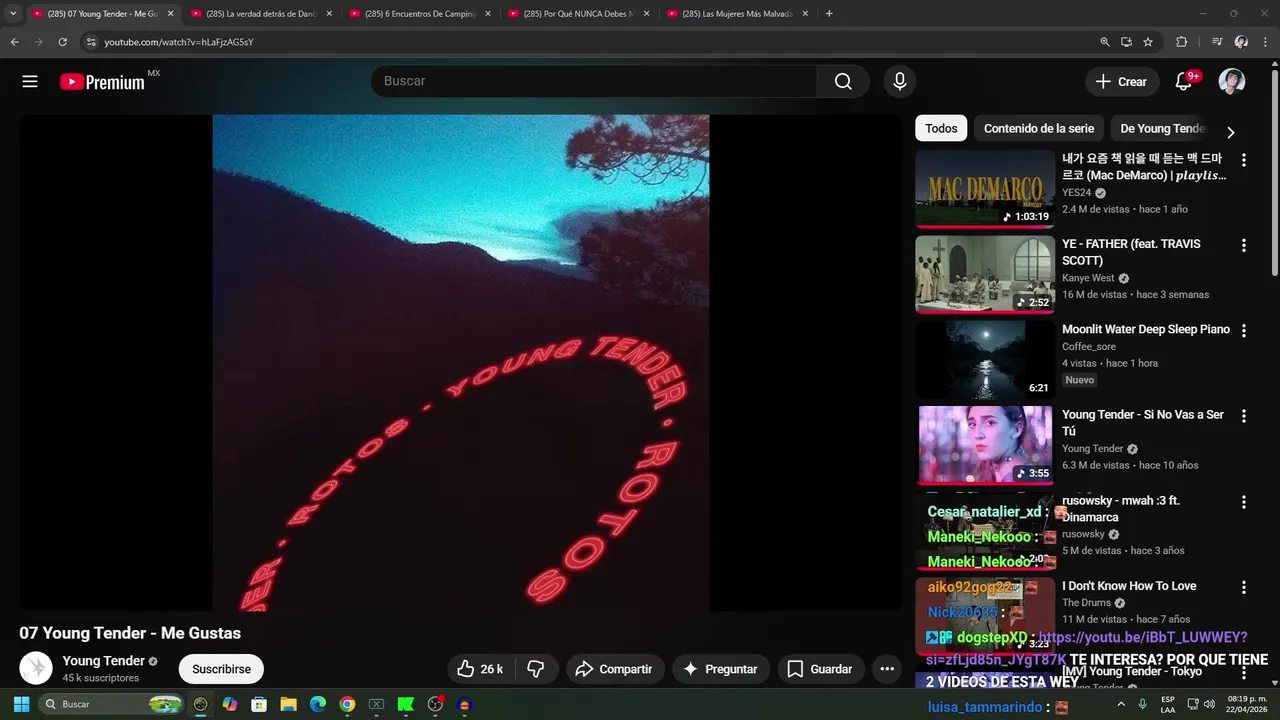Open options for I Don't Know How To Love

pyautogui.click(x=1244, y=587)
